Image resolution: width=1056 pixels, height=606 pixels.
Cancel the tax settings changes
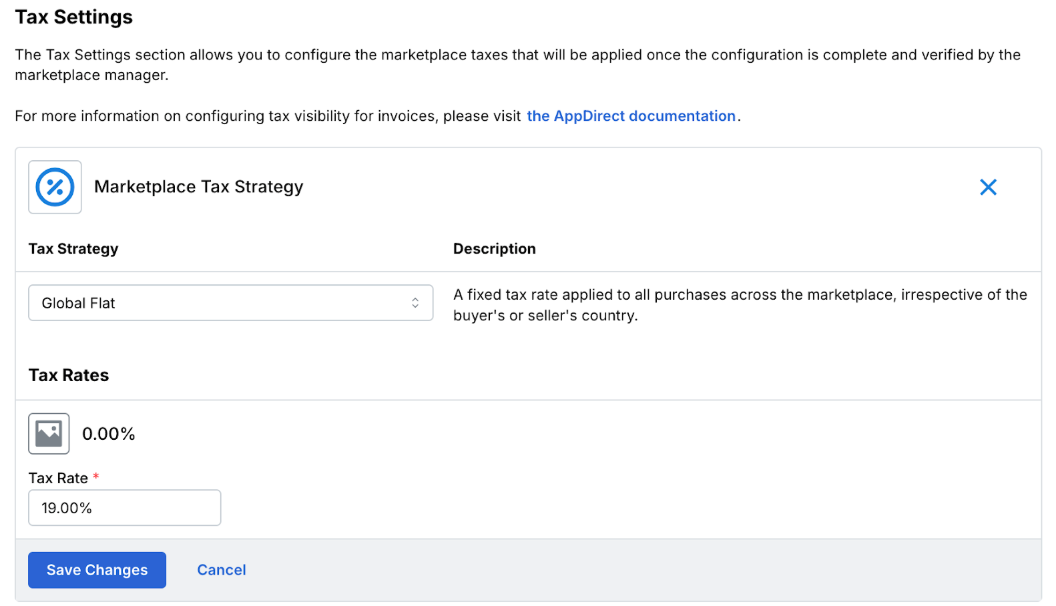(221, 570)
